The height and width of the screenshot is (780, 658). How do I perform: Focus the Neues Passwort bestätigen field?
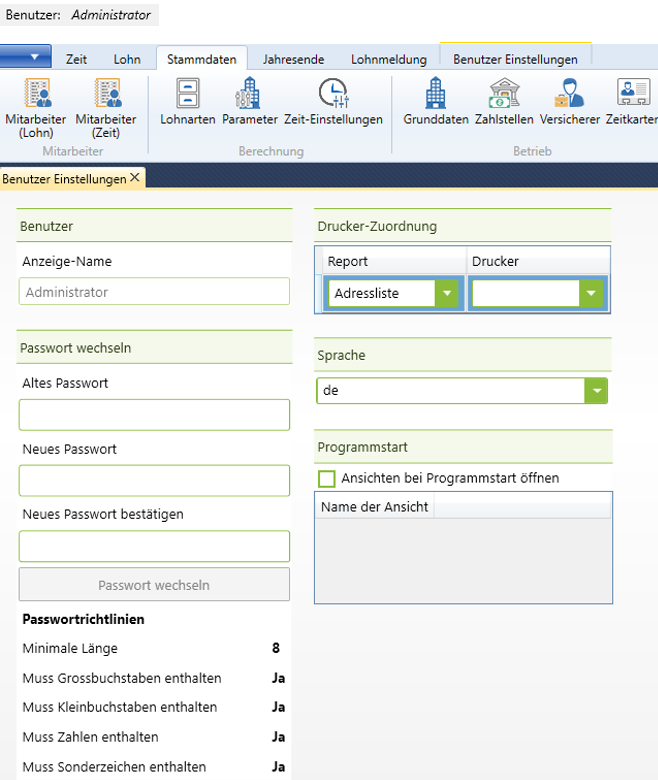(x=154, y=546)
